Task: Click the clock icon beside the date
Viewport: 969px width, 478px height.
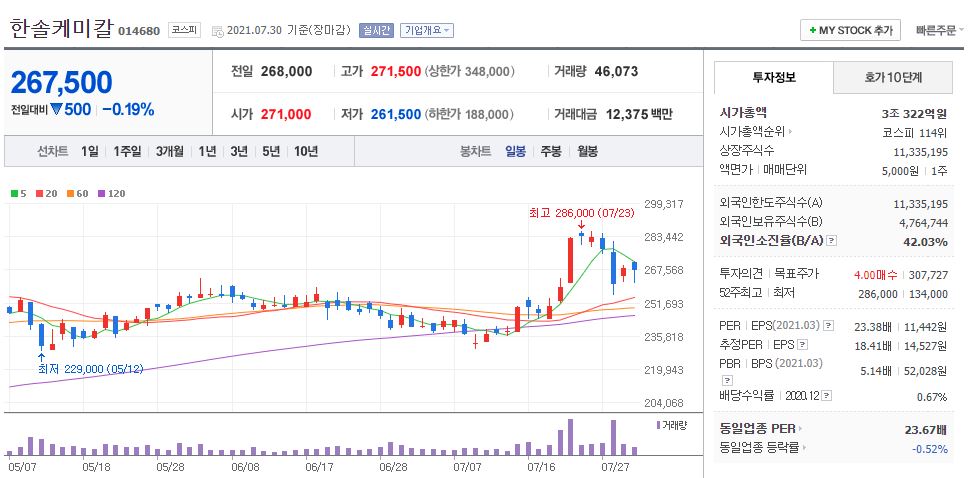Action: [218, 31]
